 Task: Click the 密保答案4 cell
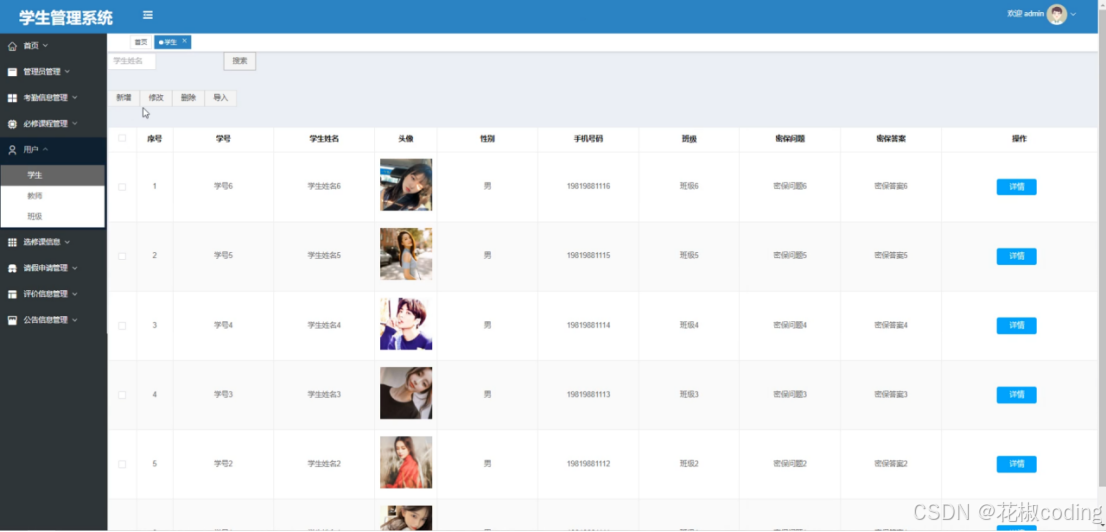pos(891,325)
